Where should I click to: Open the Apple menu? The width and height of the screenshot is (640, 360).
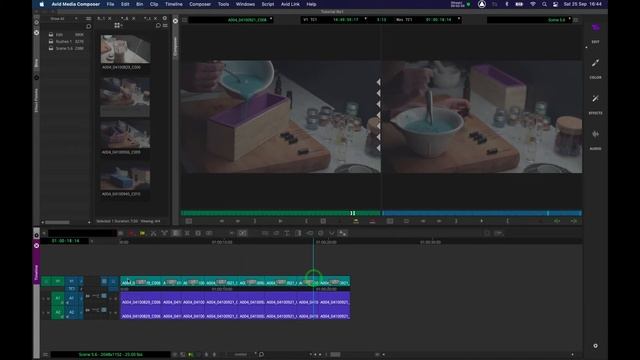pyautogui.click(x=41, y=4)
